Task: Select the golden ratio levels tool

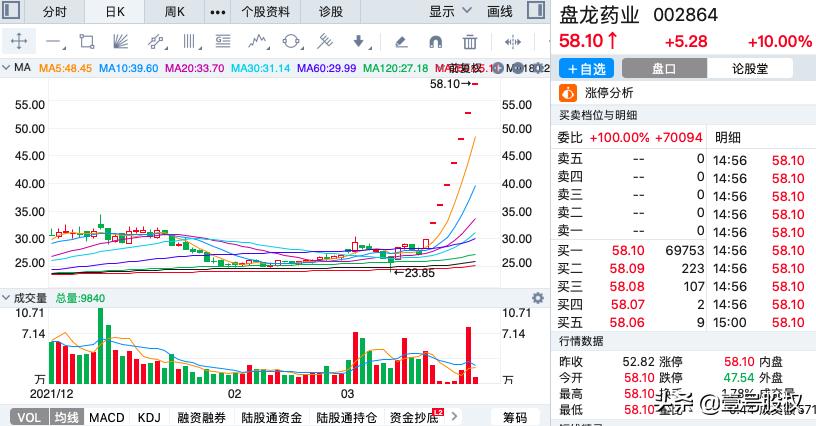Action: (223, 42)
